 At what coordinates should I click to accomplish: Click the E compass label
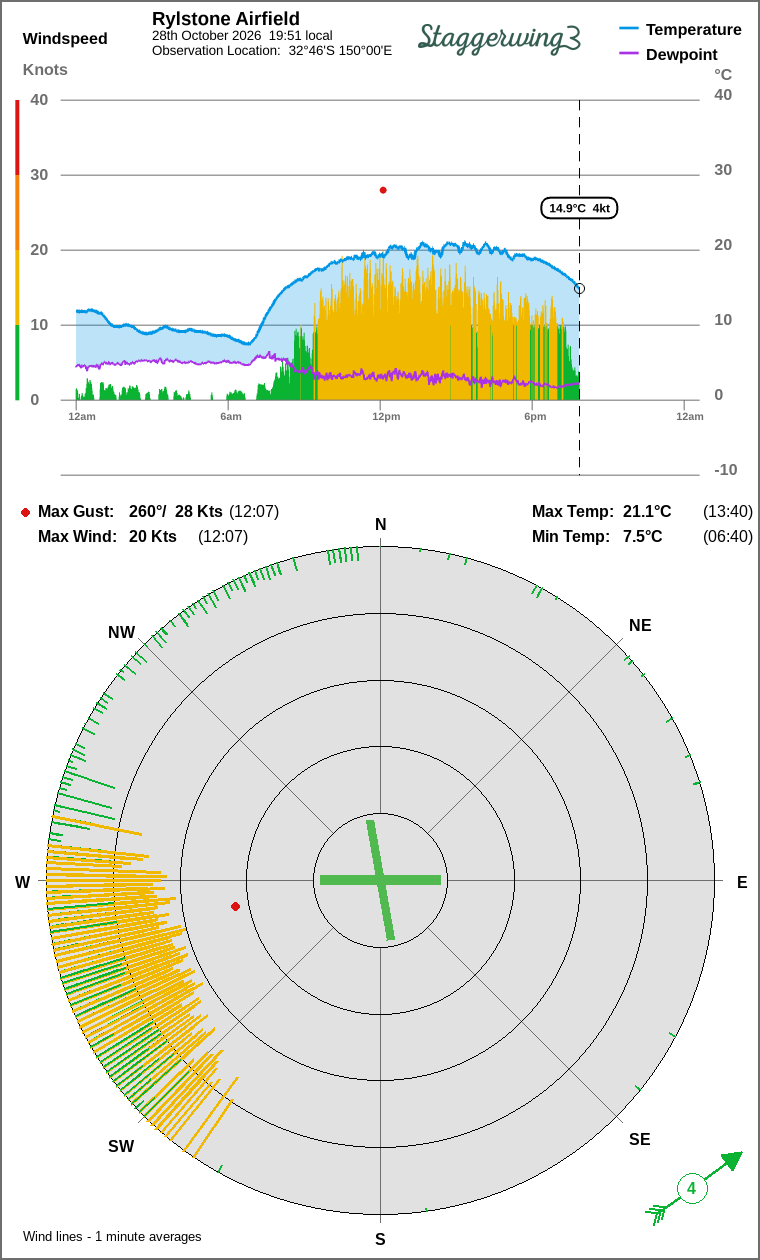[742, 882]
